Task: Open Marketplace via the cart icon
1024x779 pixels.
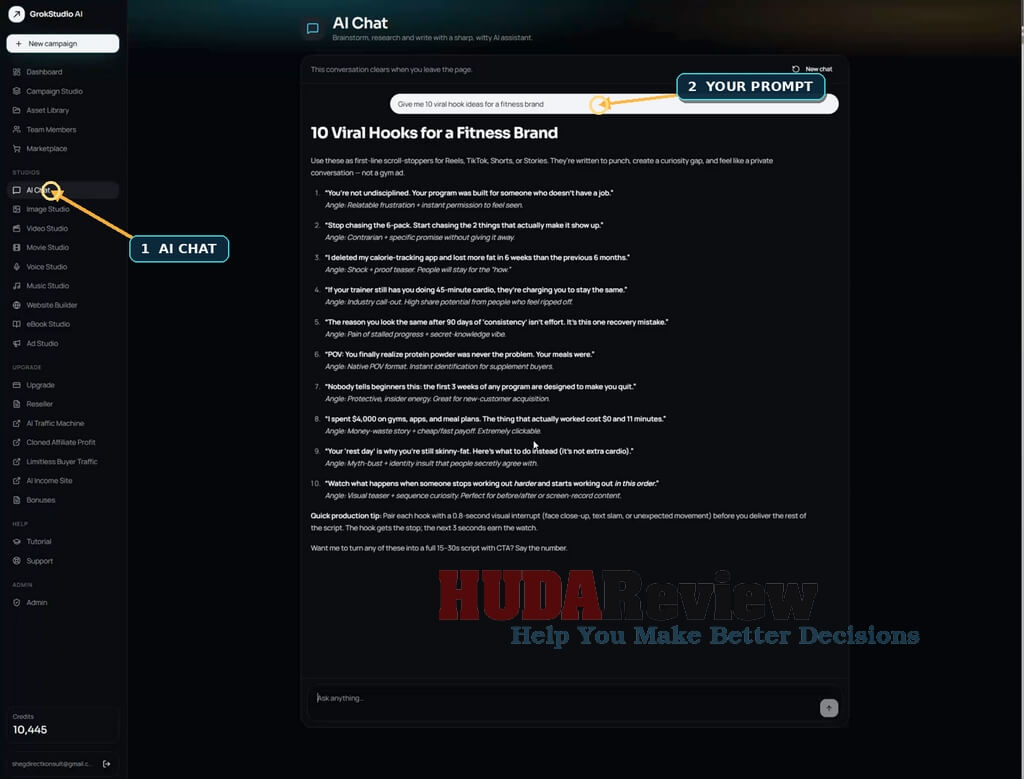Action: 16,149
